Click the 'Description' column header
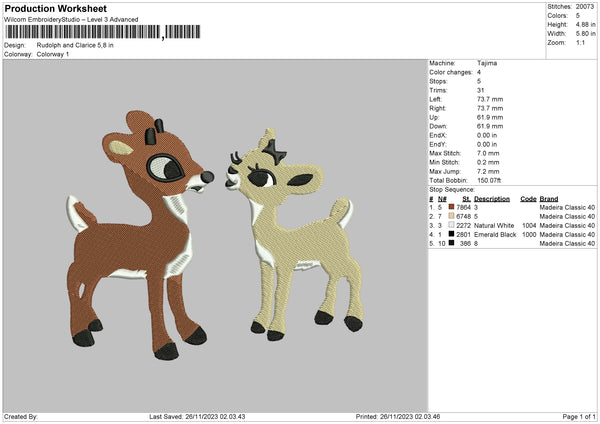 pos(492,199)
